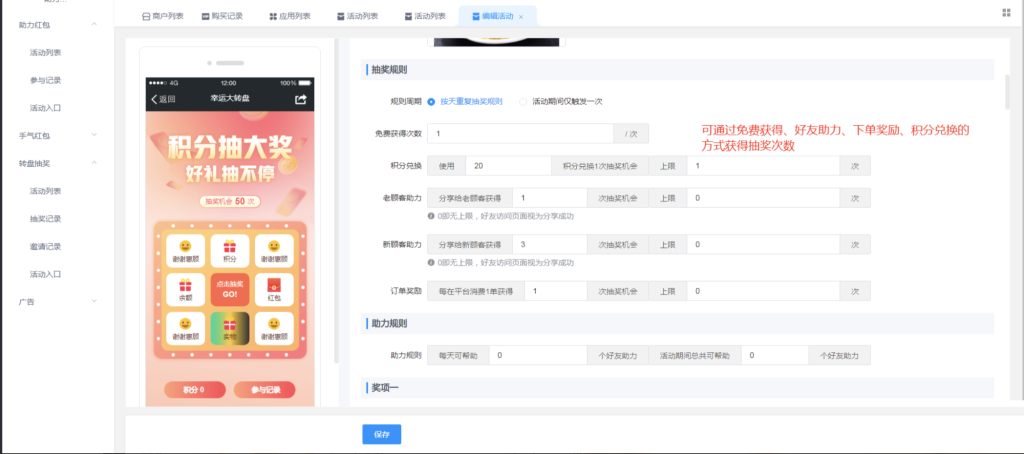Click the 红包 red envelope prize tile

coord(273,290)
